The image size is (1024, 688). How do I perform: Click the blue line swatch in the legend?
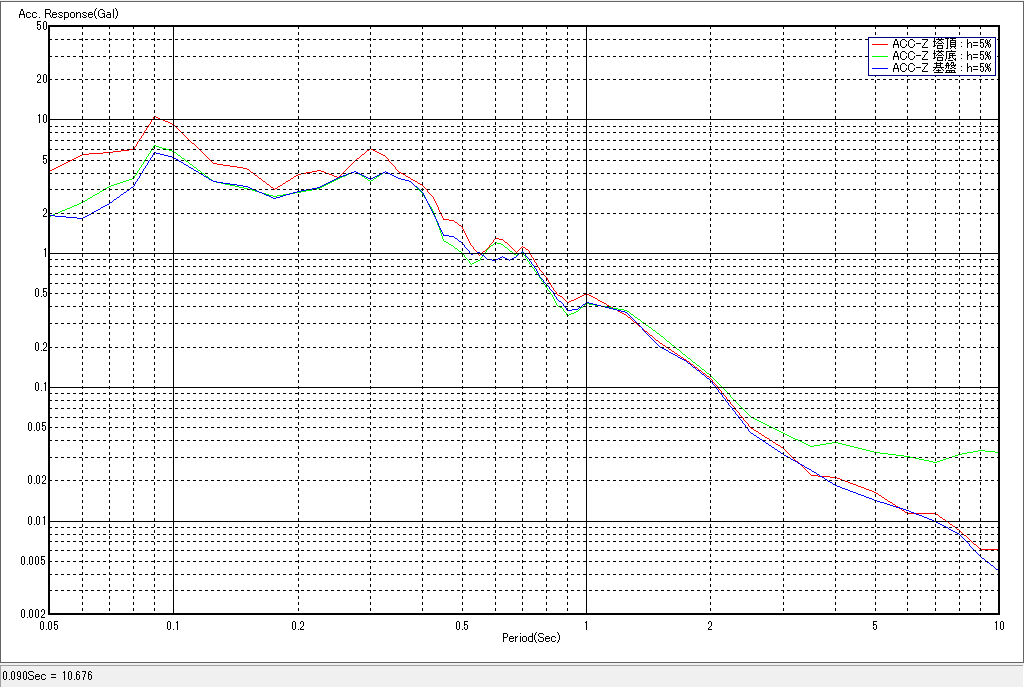click(880, 68)
